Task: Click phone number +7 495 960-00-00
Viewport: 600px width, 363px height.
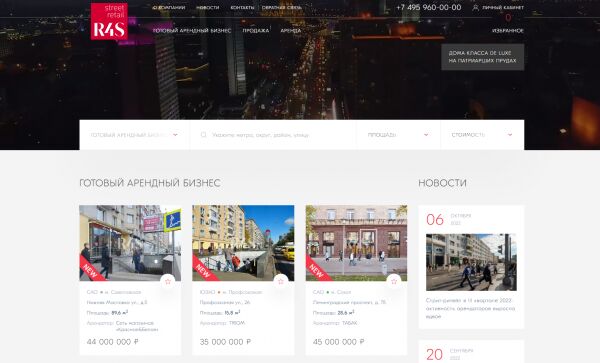Action: 429,7
